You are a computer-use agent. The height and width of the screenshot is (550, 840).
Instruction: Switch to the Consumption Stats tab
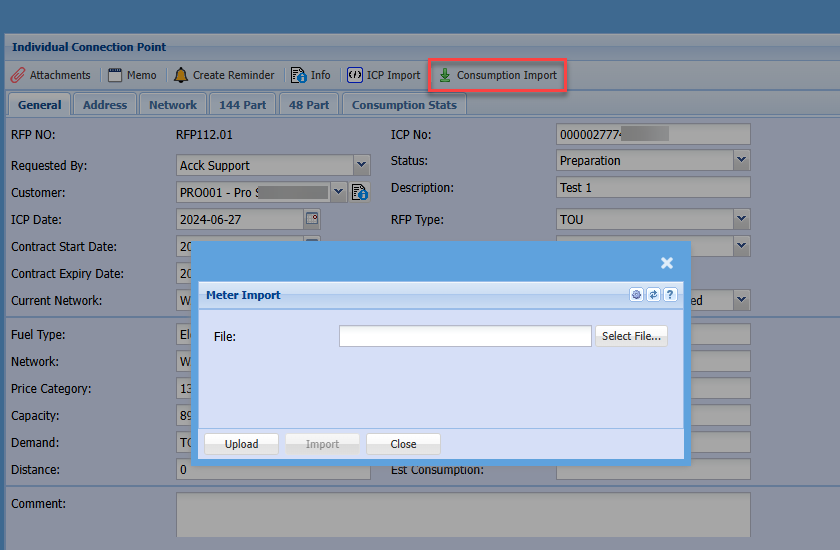click(x=404, y=105)
